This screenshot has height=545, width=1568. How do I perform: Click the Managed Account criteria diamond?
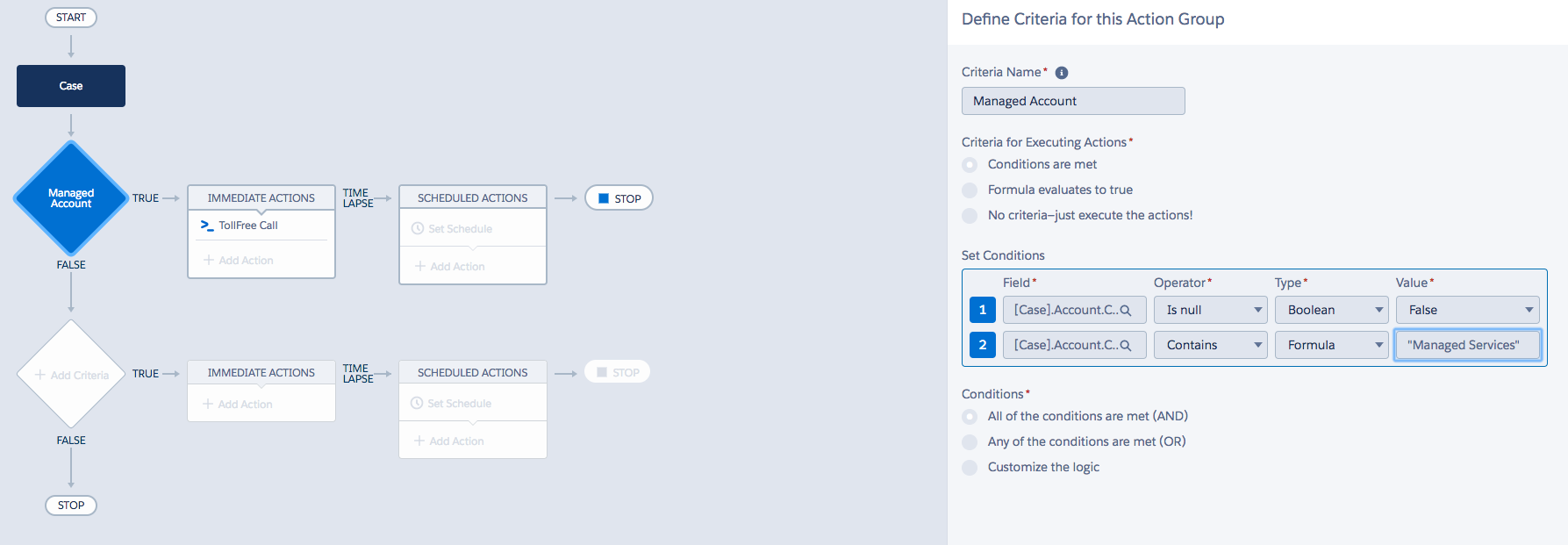pos(71,198)
